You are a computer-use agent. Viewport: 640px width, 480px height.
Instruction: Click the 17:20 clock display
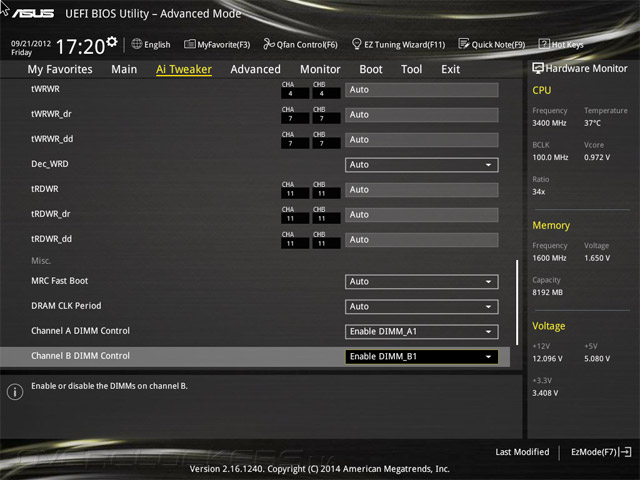(x=80, y=47)
